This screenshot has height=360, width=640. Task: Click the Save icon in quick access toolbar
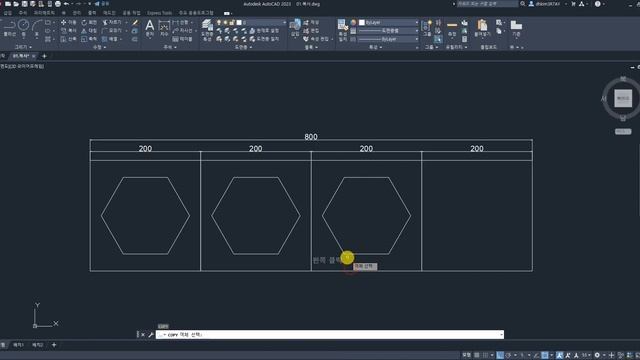click(24, 4)
